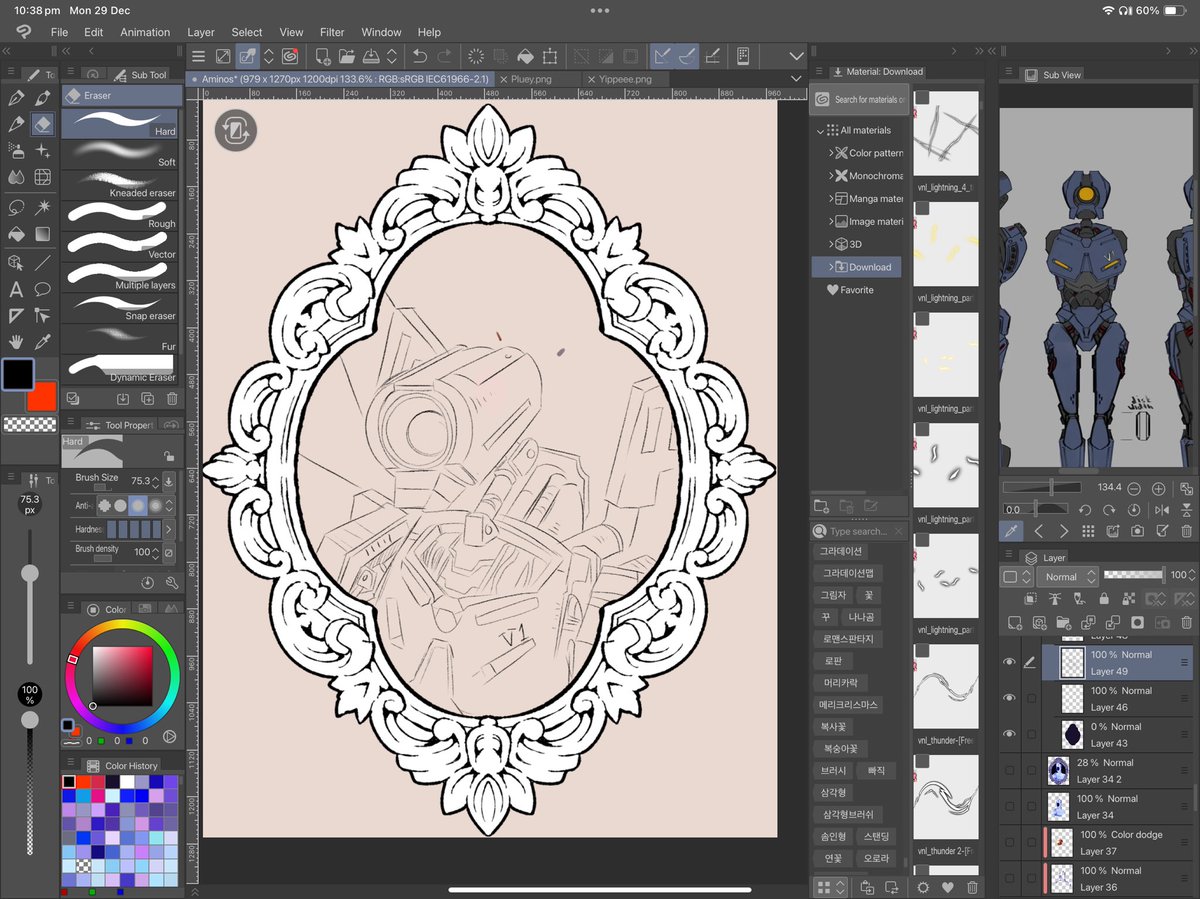
Task: Zoom in the Sub View with plus
Action: tap(1159, 489)
